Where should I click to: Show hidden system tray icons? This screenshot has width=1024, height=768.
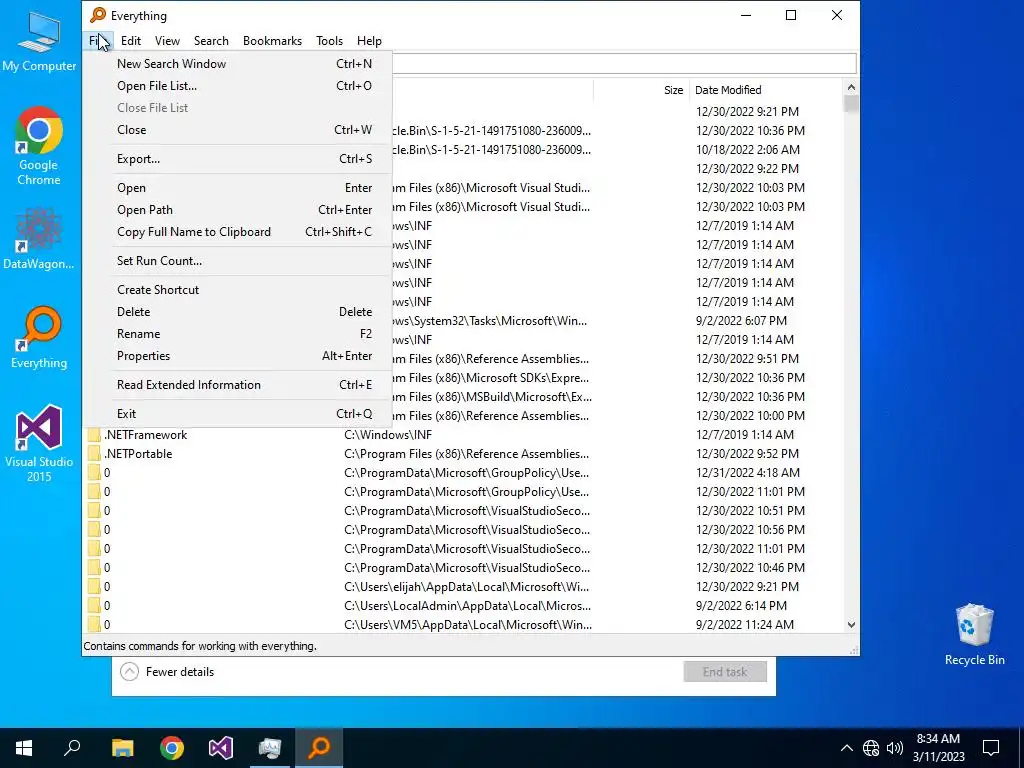846,748
